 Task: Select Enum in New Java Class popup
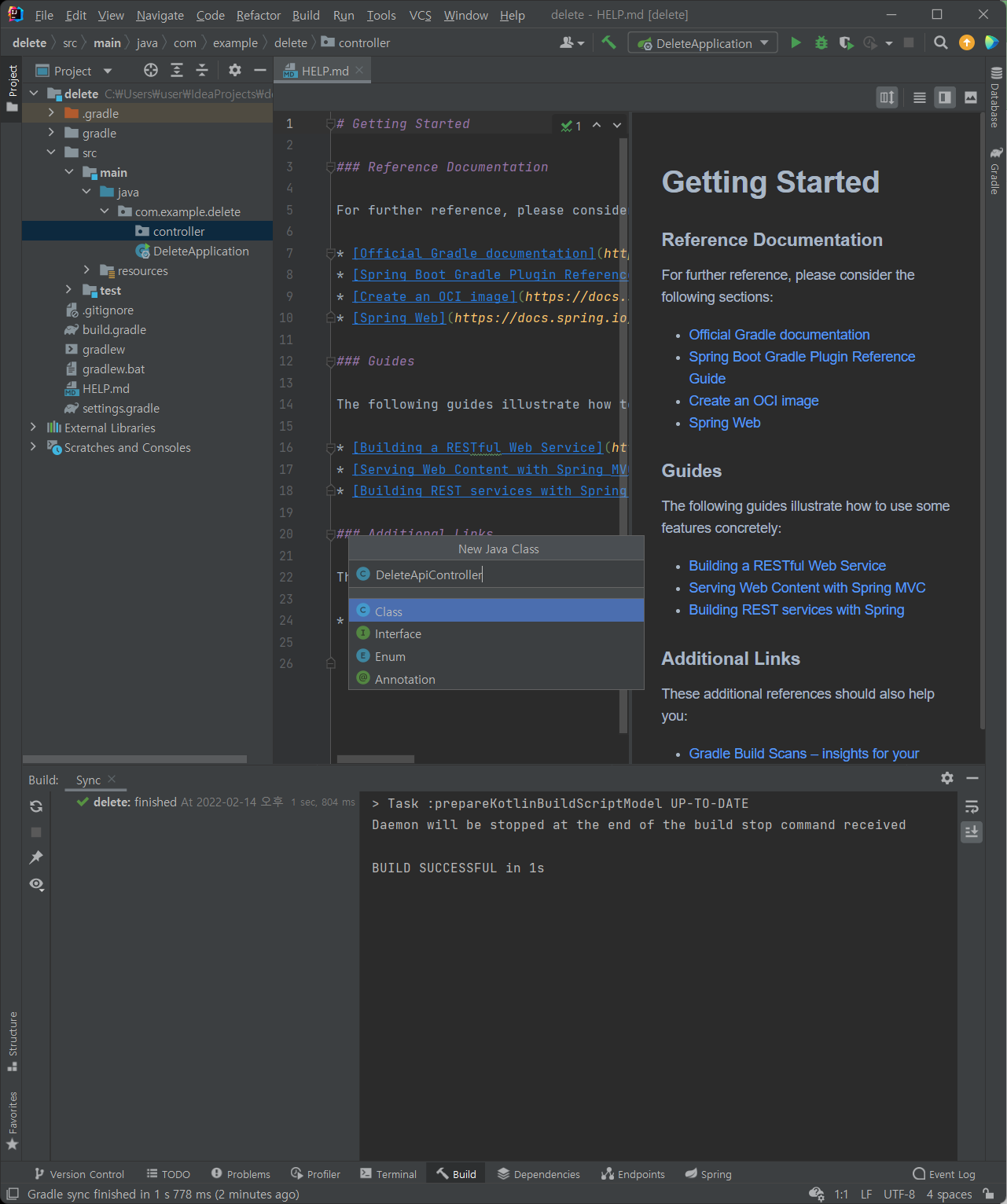(x=496, y=656)
